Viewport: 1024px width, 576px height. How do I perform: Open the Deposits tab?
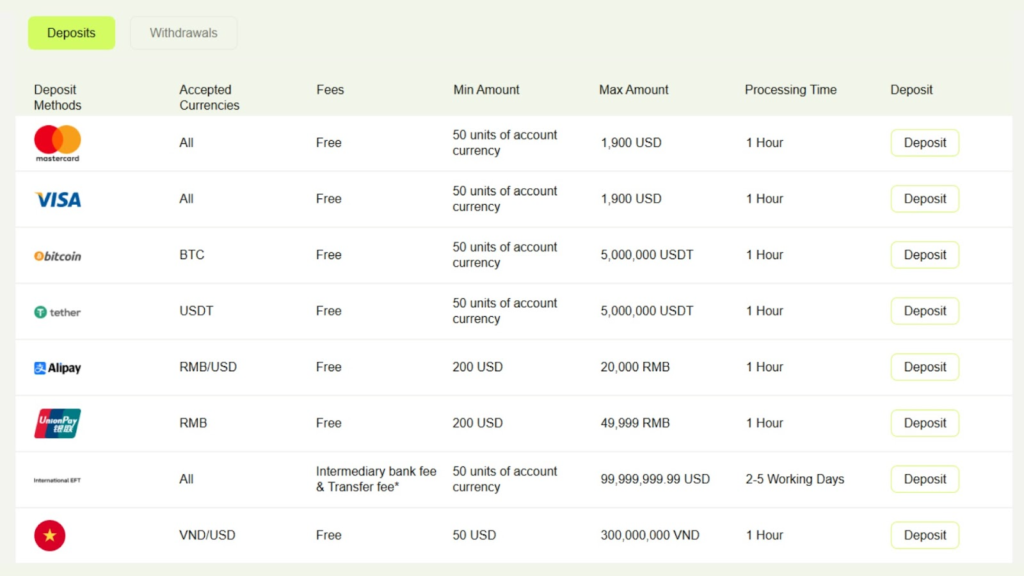point(71,33)
